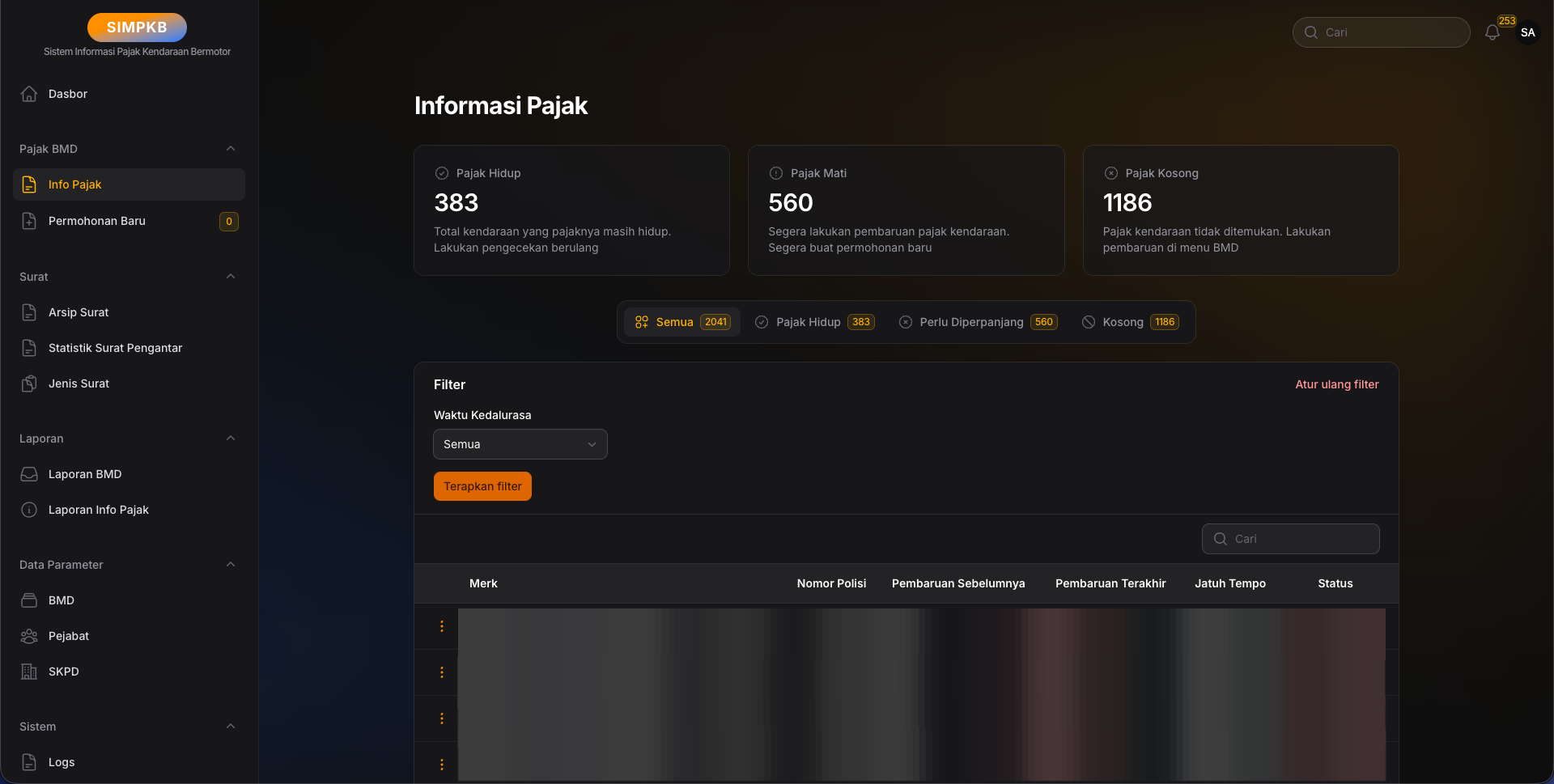Open the Waktu Kedalurasa dropdown
The image size is (1554, 784).
[520, 444]
